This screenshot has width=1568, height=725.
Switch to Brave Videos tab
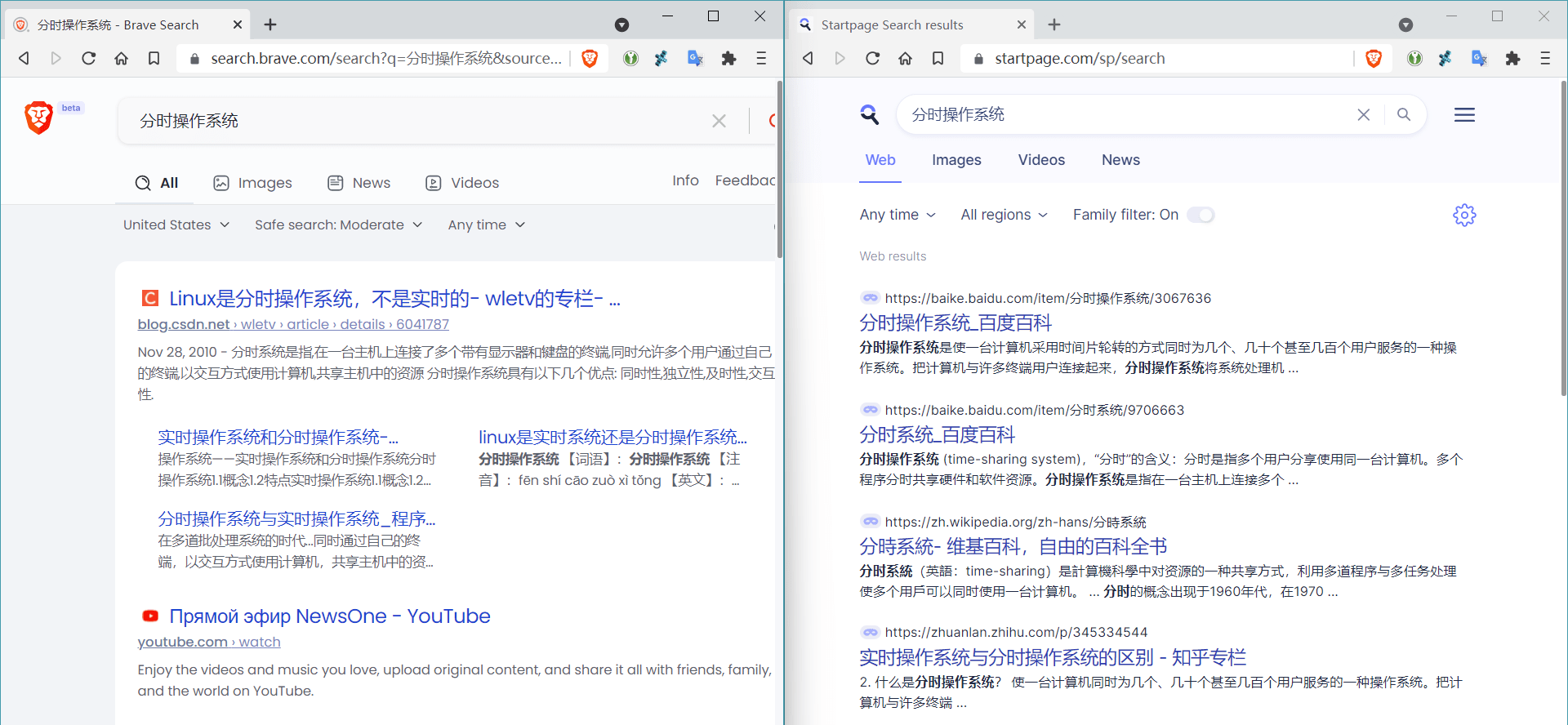click(462, 183)
